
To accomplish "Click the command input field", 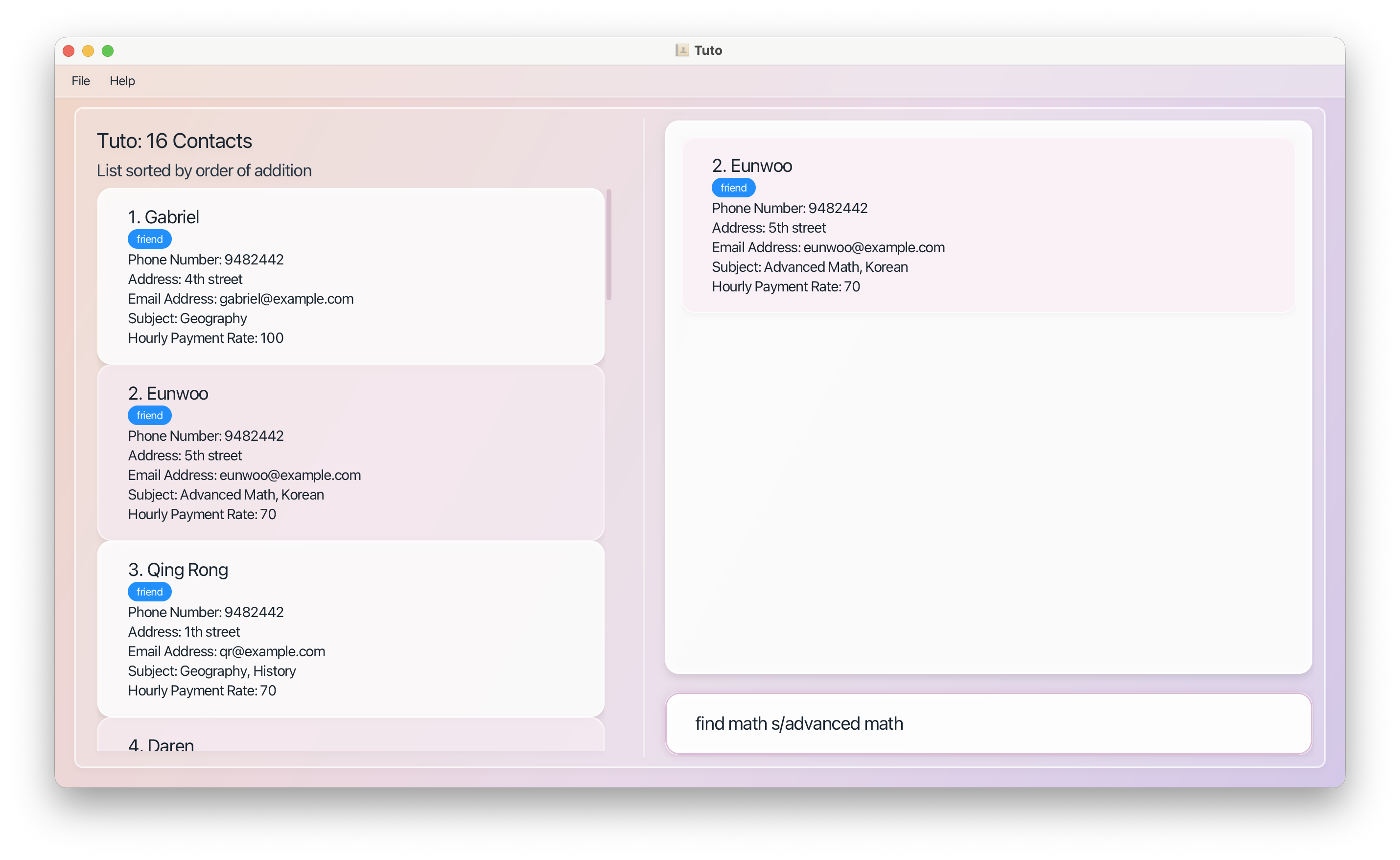I will [988, 723].
